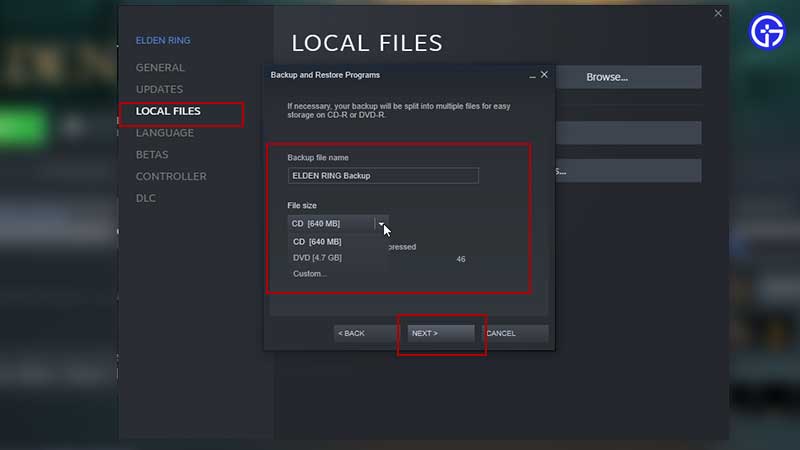Screen dimensions: 800x450
Task: Select LOCAL FILES in the sidebar
Action: 168,111
